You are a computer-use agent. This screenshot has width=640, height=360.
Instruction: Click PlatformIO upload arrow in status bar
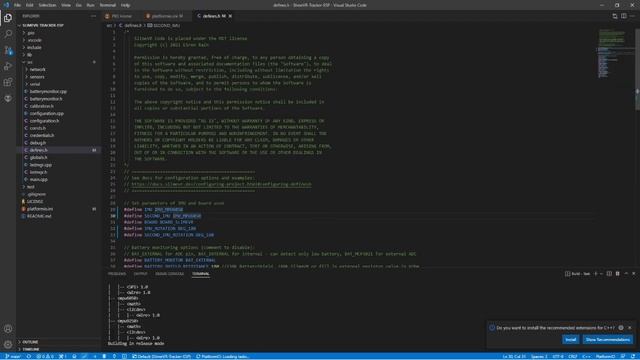pyautogui.click(x=95, y=356)
